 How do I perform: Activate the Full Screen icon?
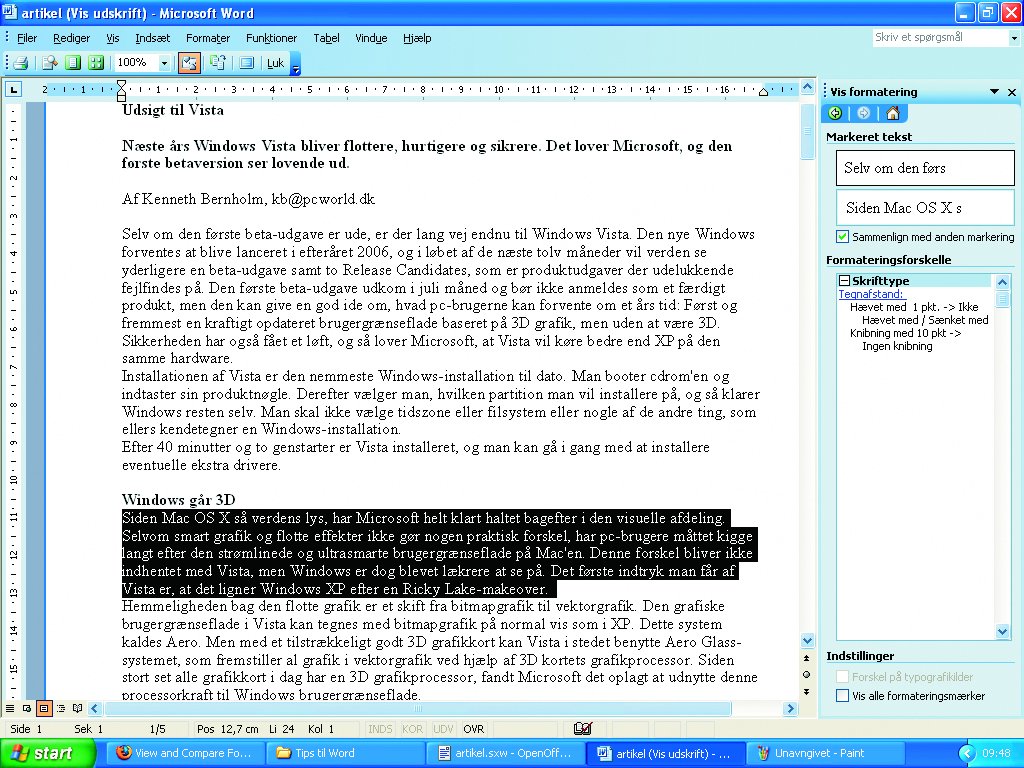(x=246, y=63)
